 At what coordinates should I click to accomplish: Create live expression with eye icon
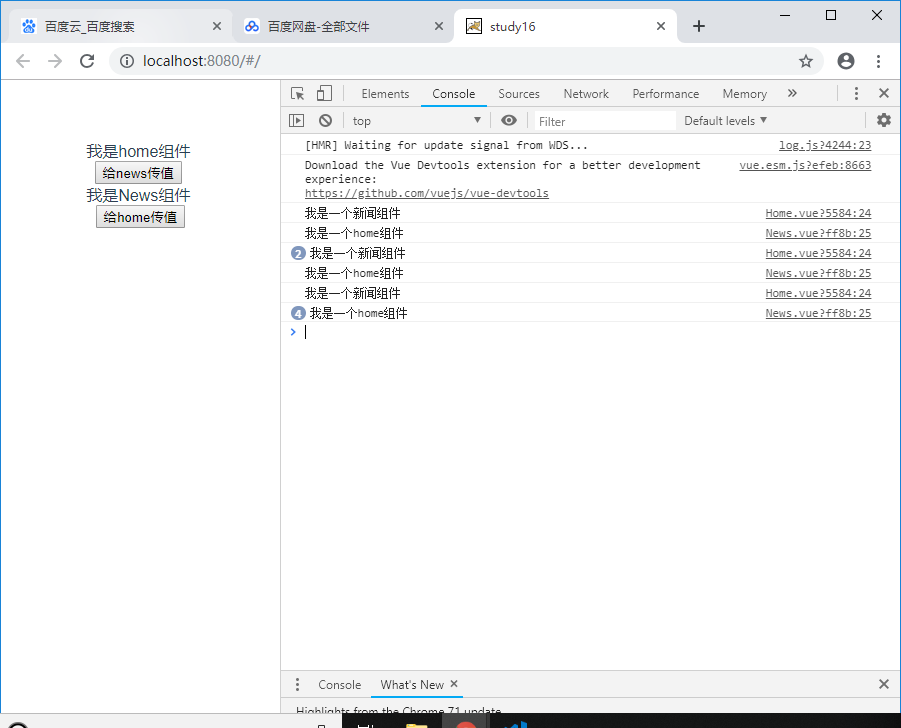click(x=509, y=120)
